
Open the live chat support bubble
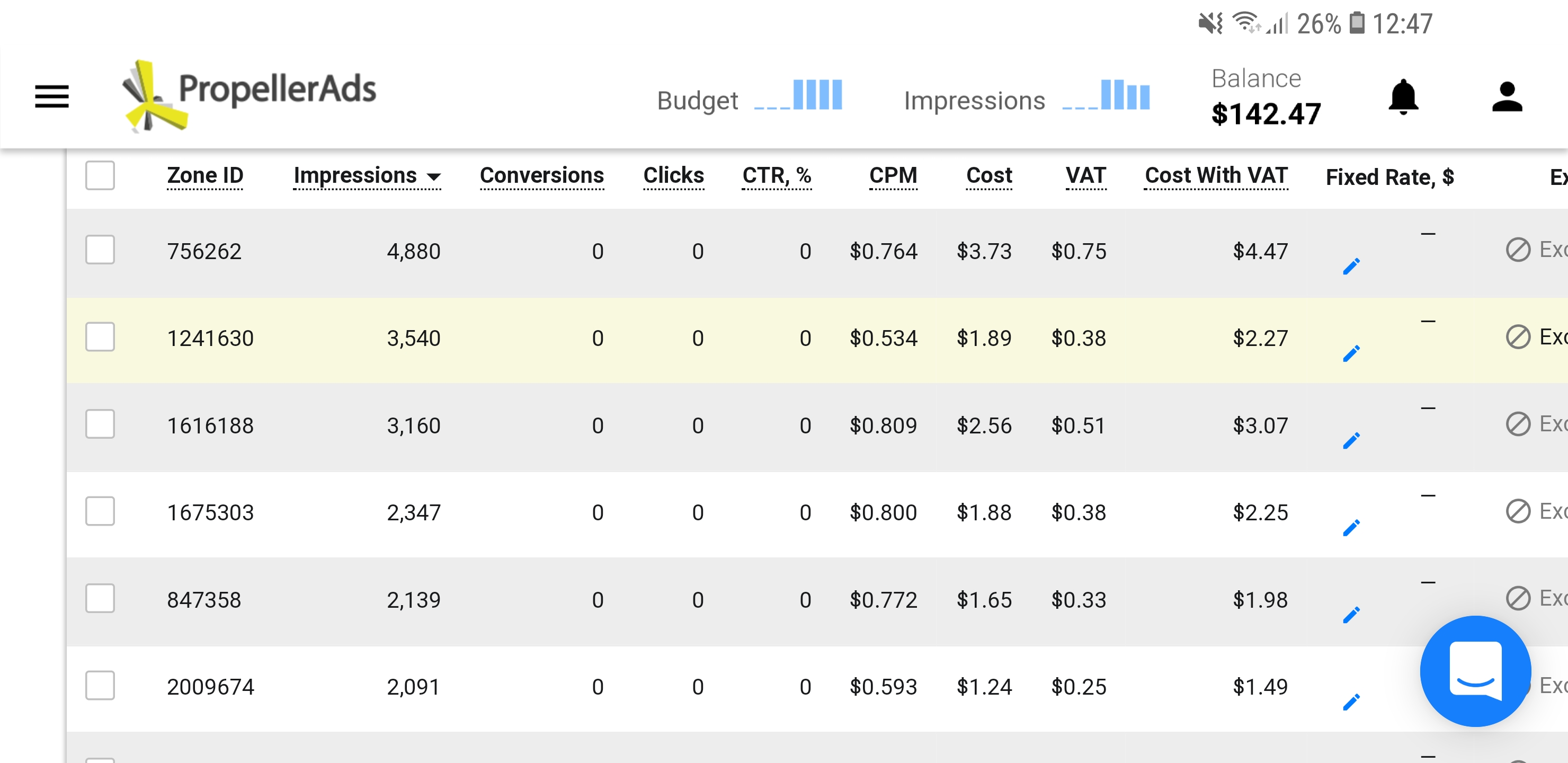pos(1475,671)
